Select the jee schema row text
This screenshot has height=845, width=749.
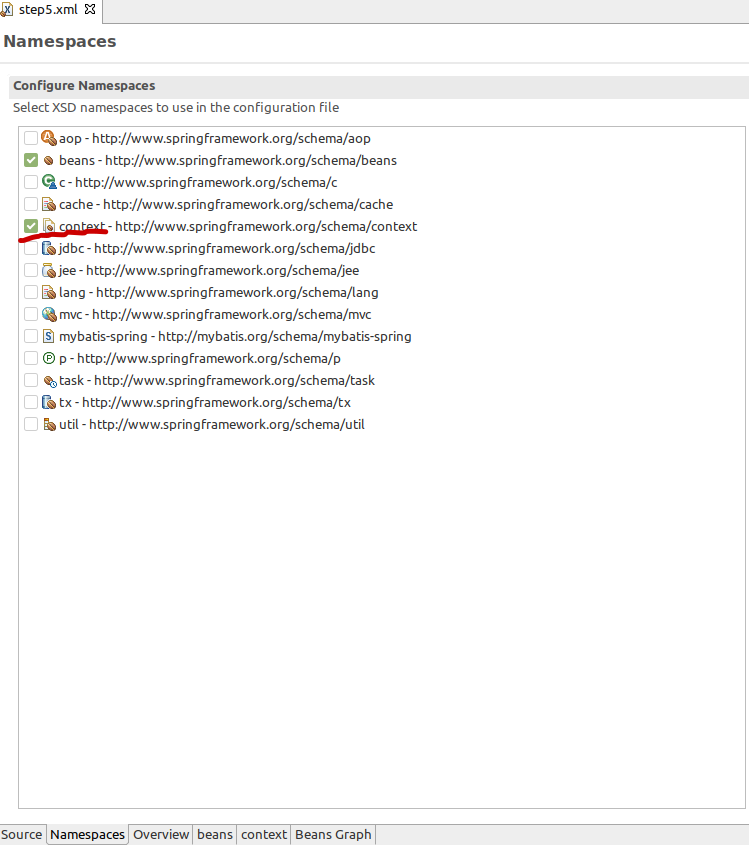tap(209, 271)
